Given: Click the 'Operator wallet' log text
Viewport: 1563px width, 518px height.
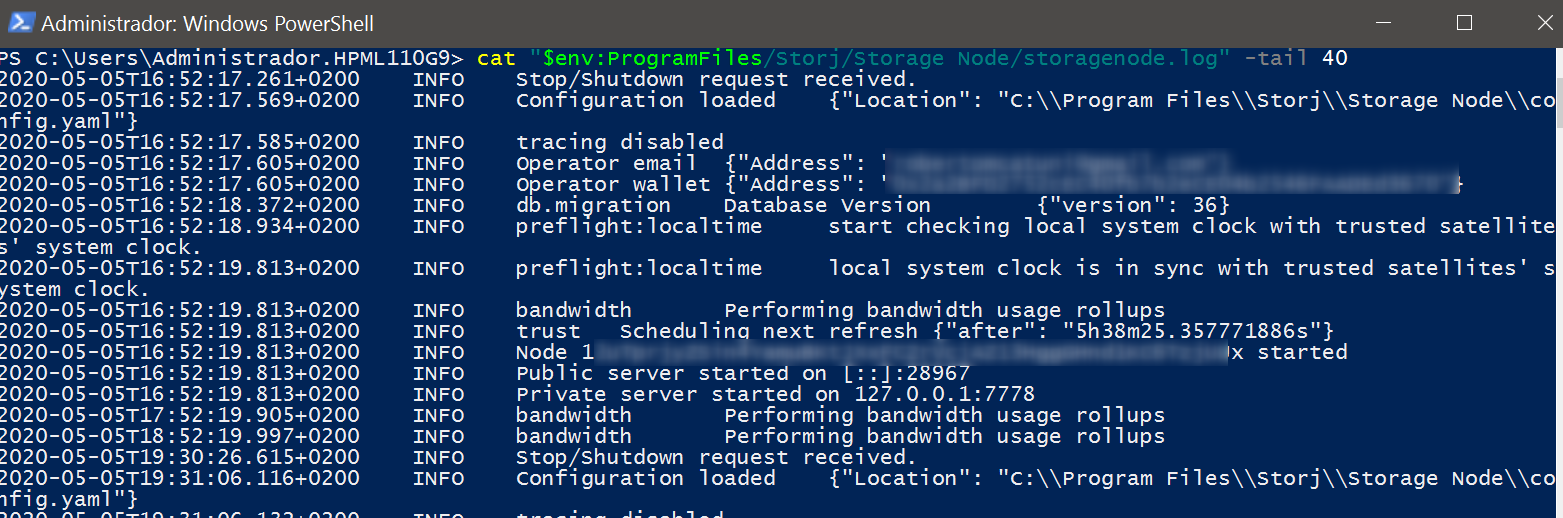Looking at the screenshot, I should 612,184.
